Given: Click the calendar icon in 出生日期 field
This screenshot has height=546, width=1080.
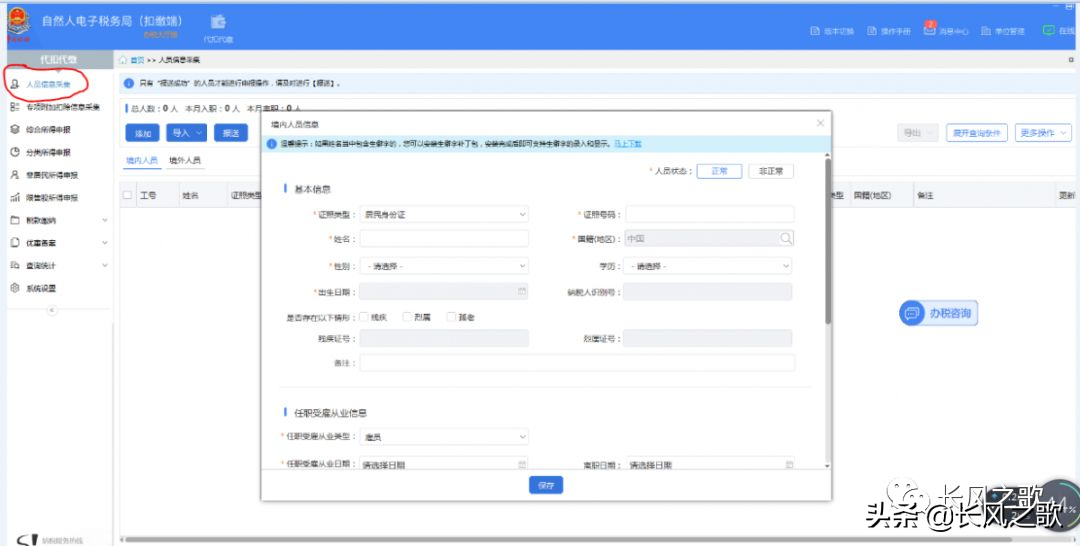Looking at the screenshot, I should point(522,291).
